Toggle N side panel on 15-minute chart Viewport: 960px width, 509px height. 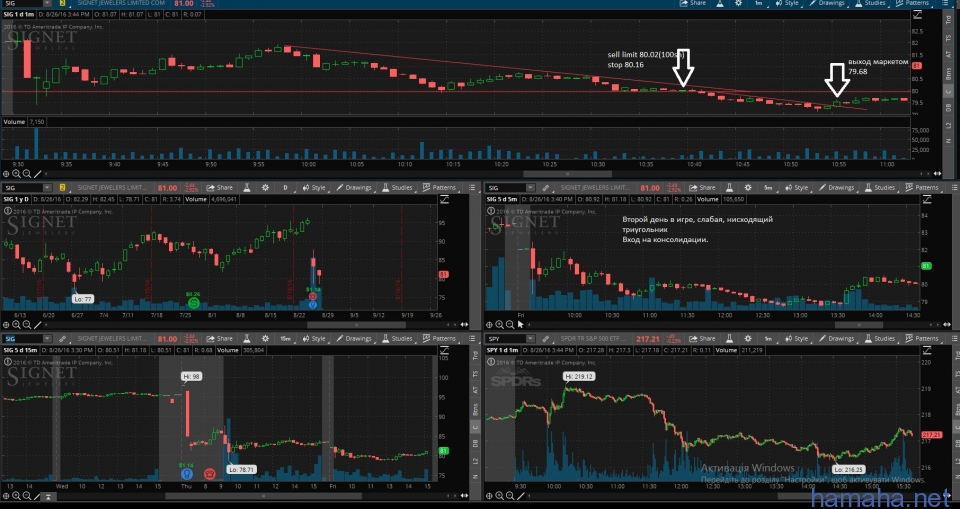coord(476,477)
